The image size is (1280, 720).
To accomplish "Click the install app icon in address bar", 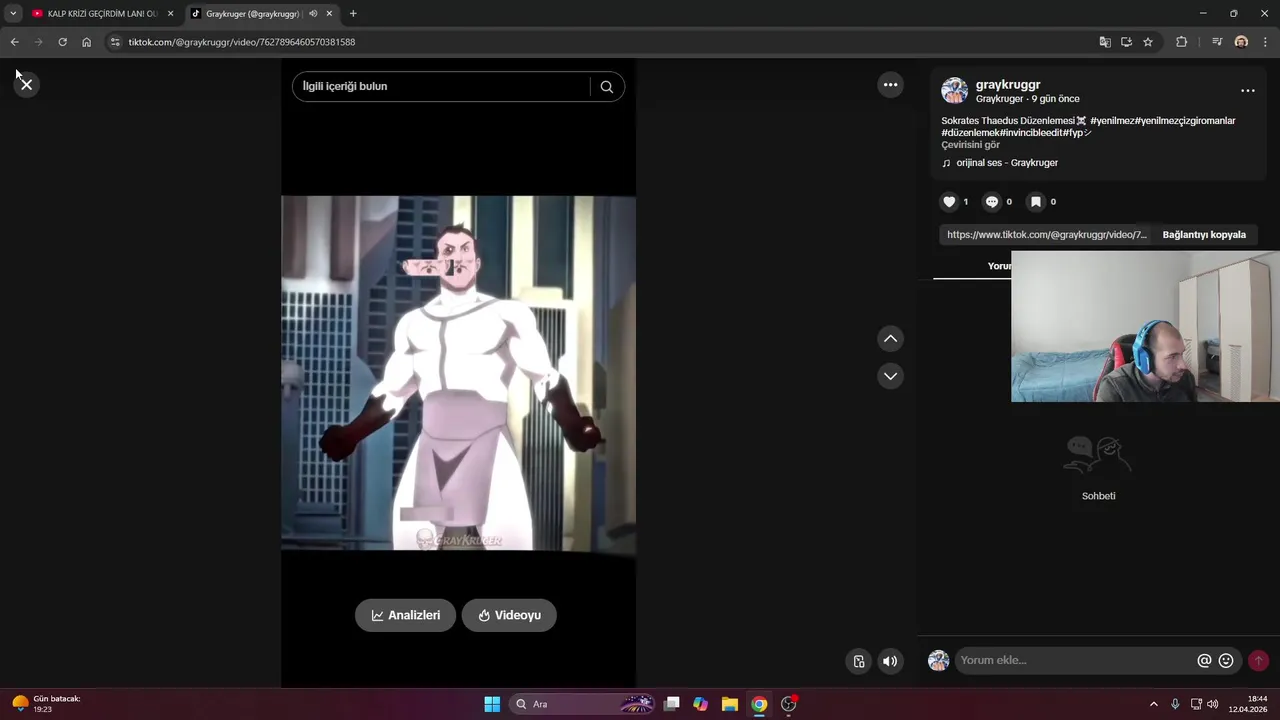I will pyautogui.click(x=1126, y=42).
